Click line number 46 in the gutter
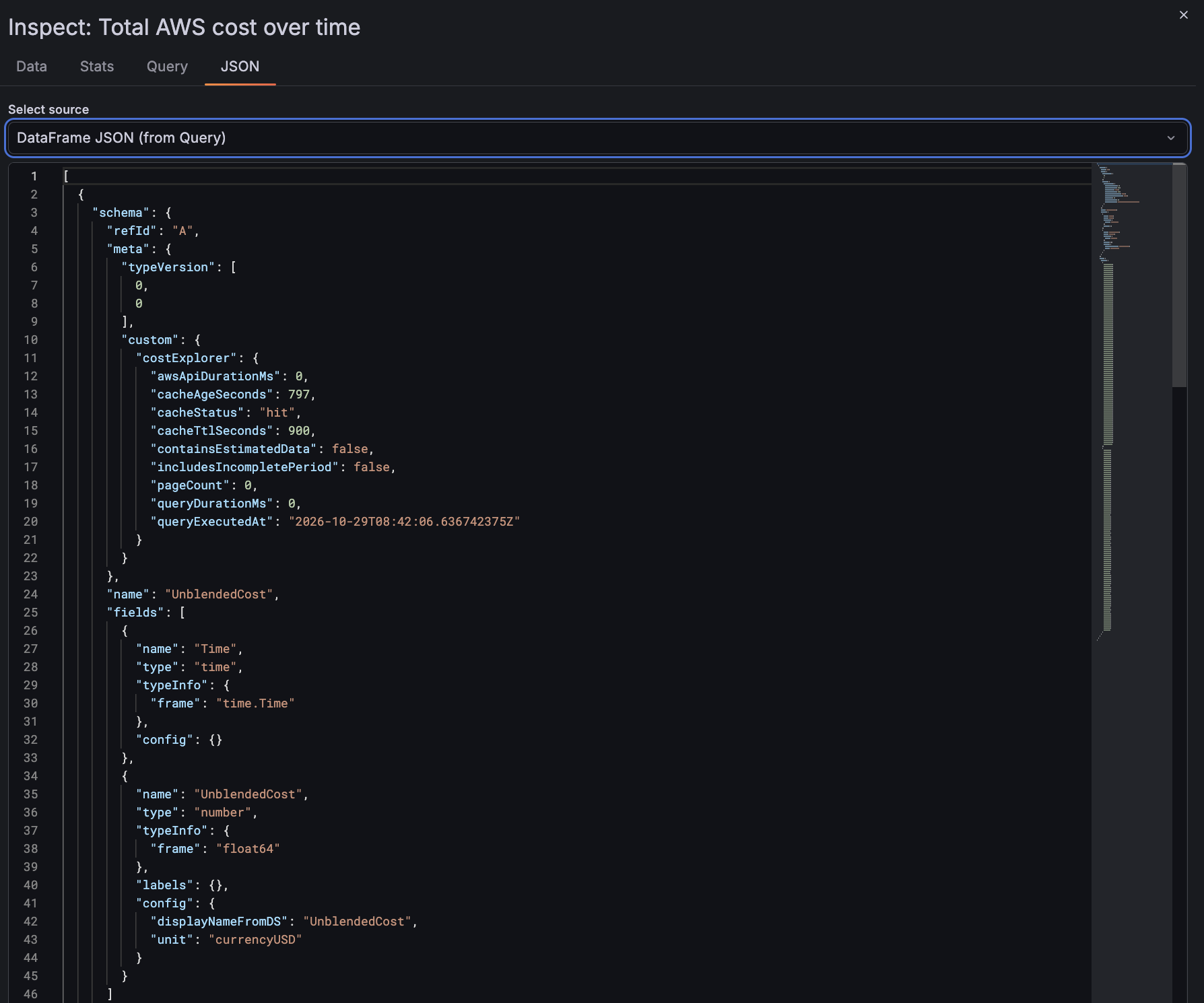The image size is (1204, 1003). coord(31,994)
